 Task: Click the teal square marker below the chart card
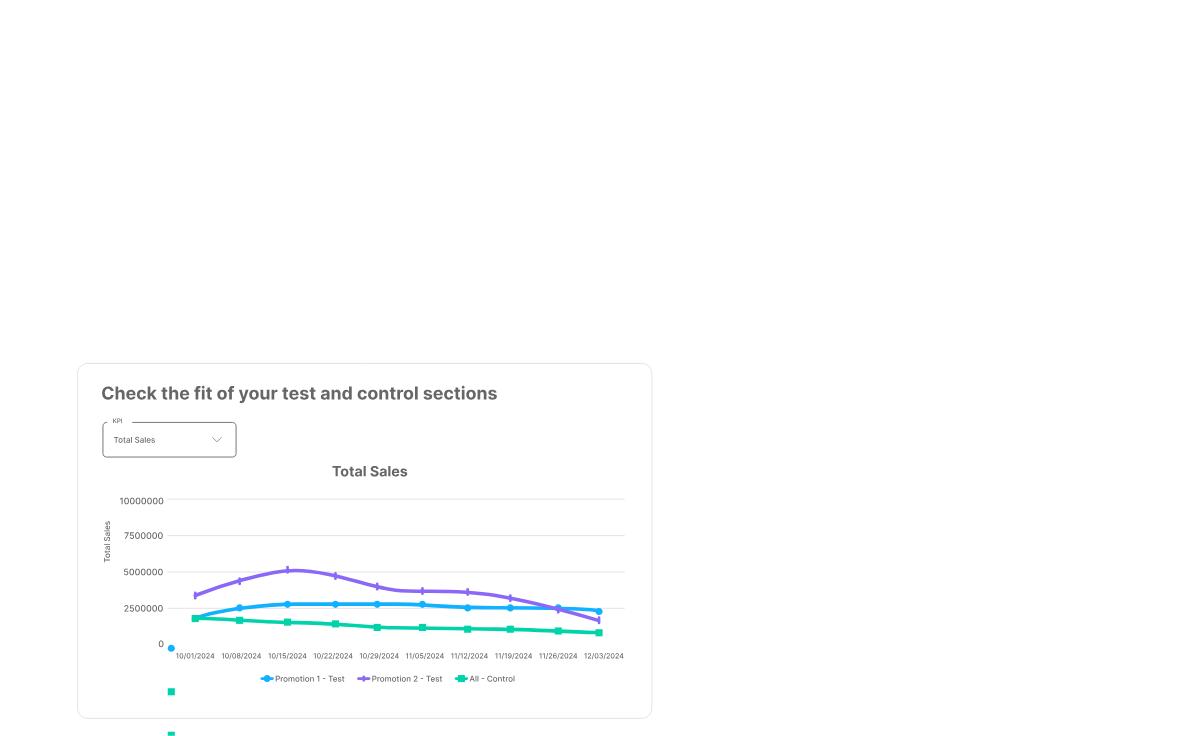pyautogui.click(x=170, y=691)
